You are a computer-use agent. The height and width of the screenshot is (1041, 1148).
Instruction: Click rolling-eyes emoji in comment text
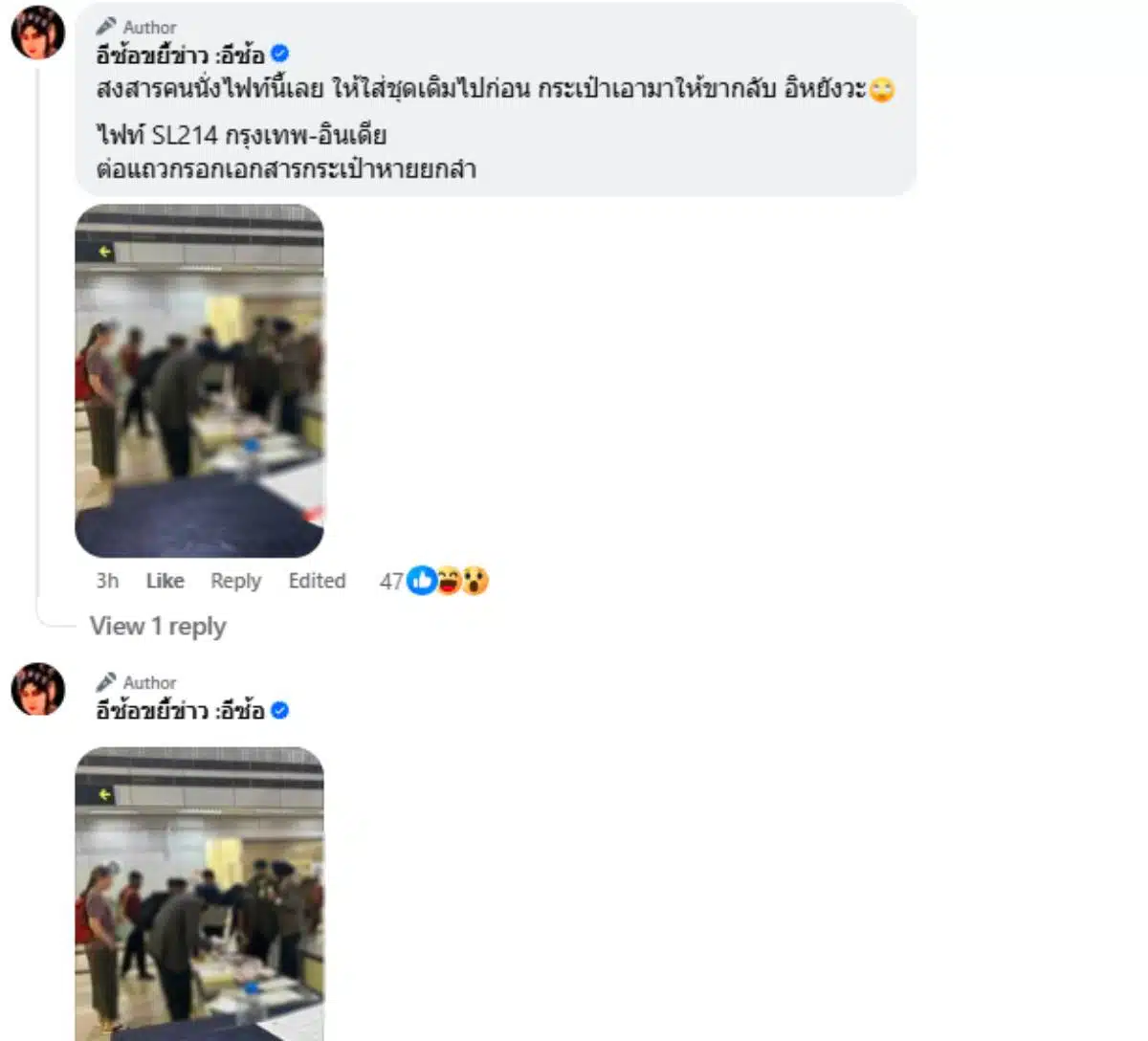(882, 90)
